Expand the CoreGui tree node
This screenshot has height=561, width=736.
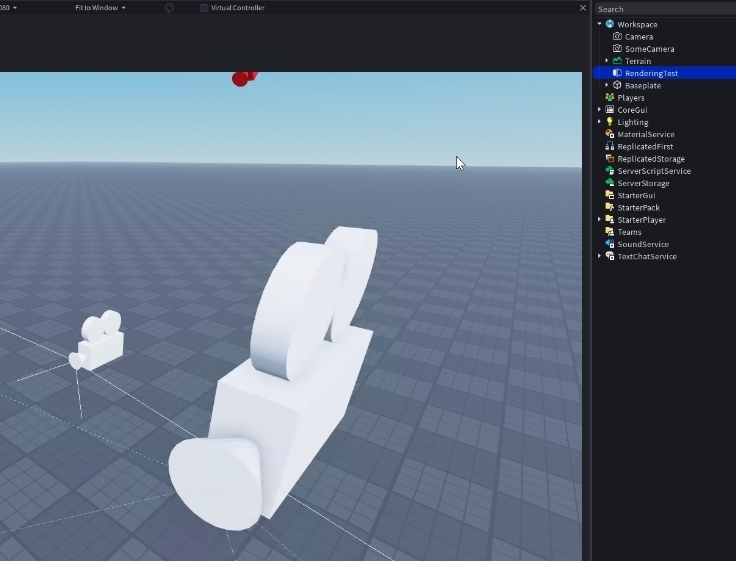pos(599,109)
